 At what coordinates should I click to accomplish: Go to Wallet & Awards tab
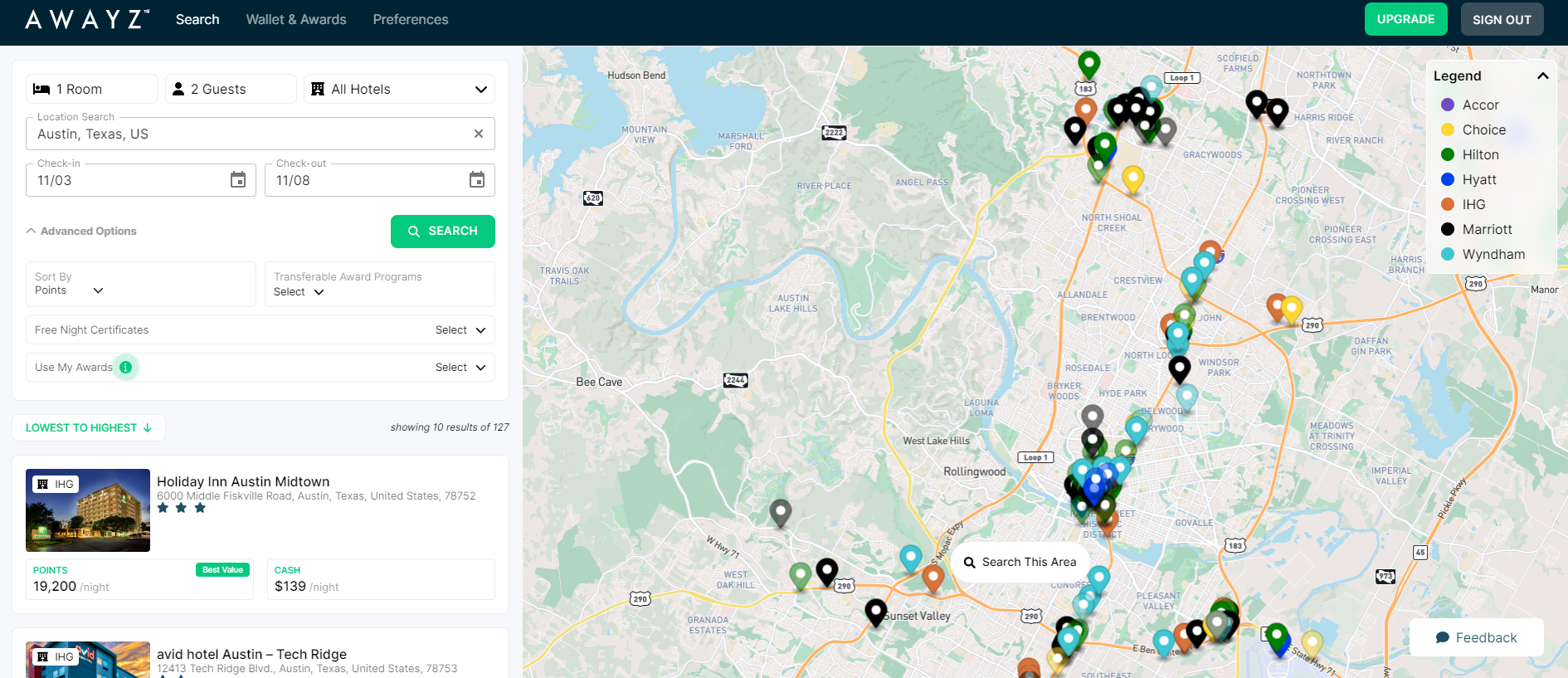[296, 19]
